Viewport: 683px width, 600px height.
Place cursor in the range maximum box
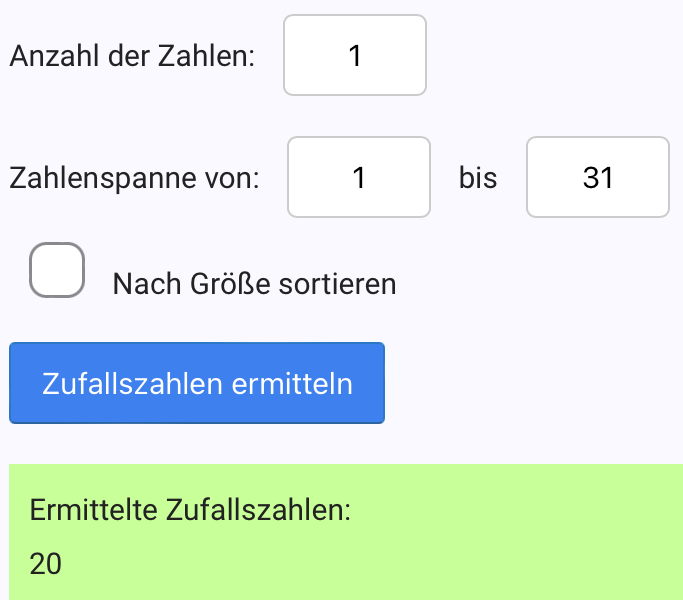coord(597,178)
